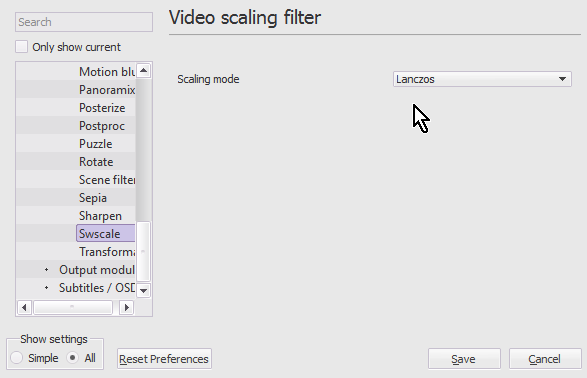
Task: Open the Rotate filter settings
Action: pos(96,162)
